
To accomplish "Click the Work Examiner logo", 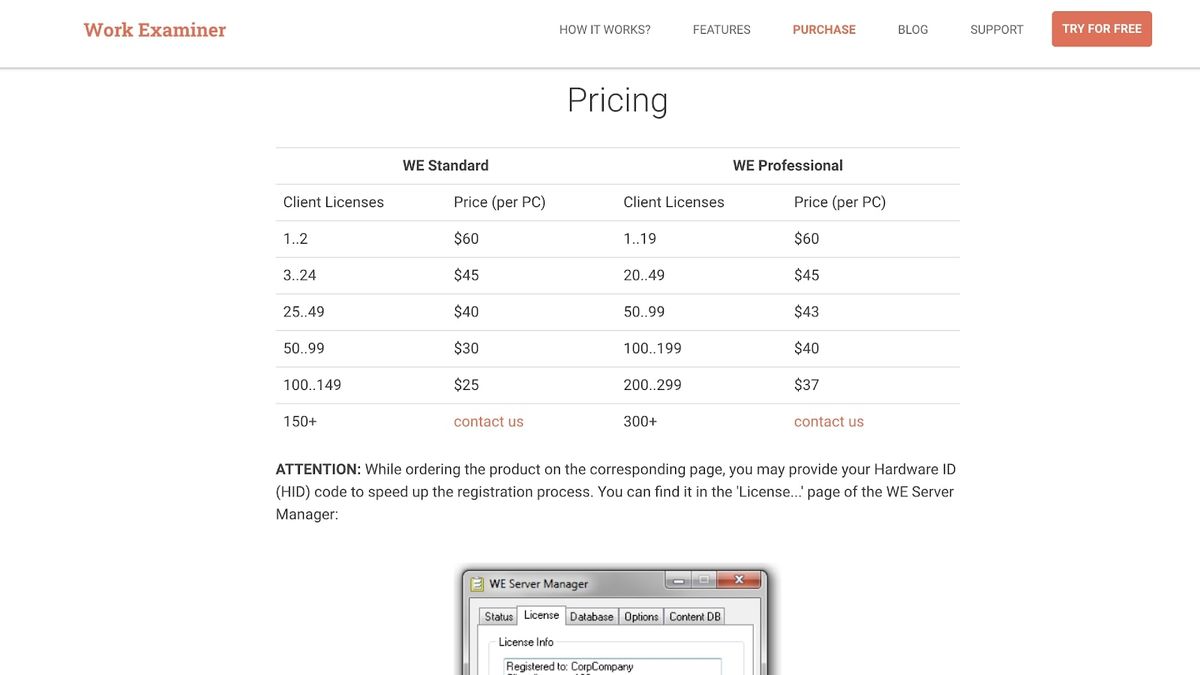I will tap(155, 30).
